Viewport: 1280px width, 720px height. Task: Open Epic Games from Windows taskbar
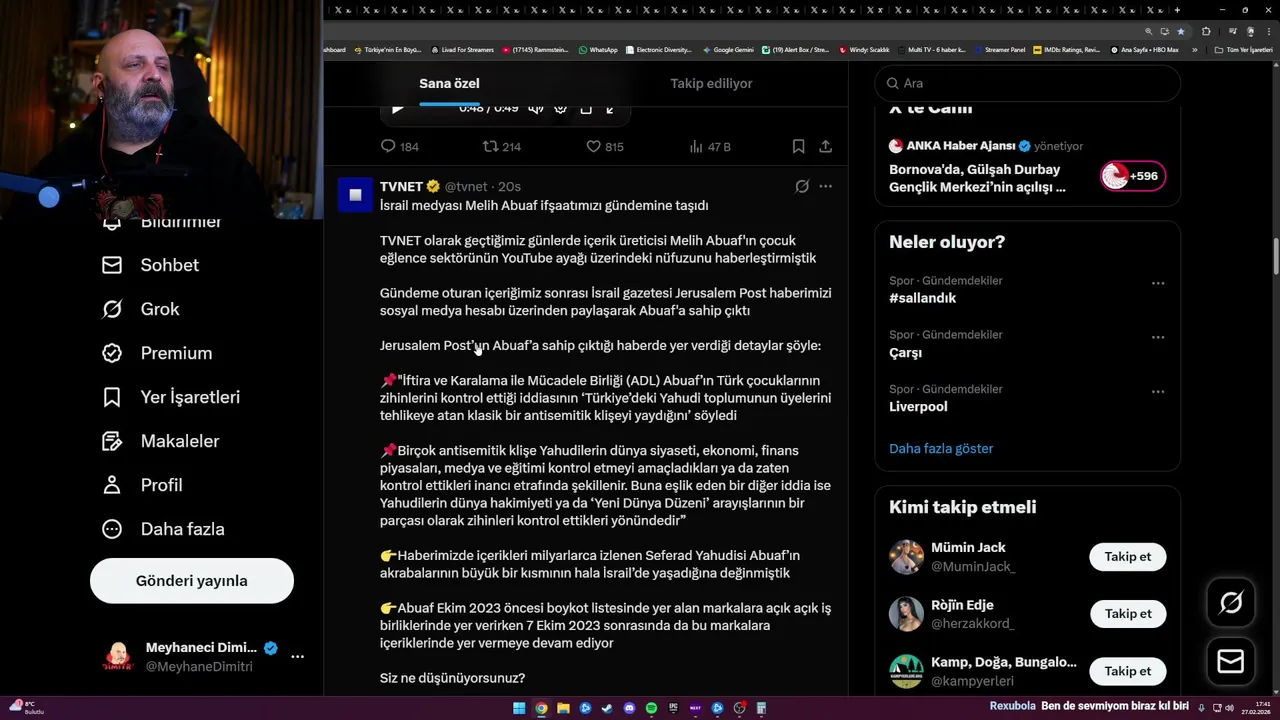pyautogui.click(x=673, y=708)
